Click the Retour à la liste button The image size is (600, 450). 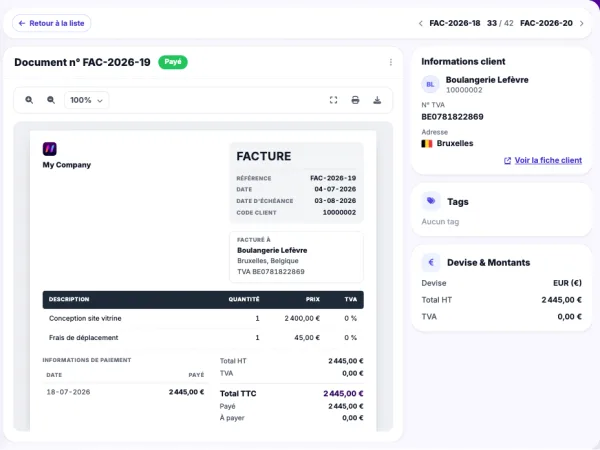pos(51,23)
